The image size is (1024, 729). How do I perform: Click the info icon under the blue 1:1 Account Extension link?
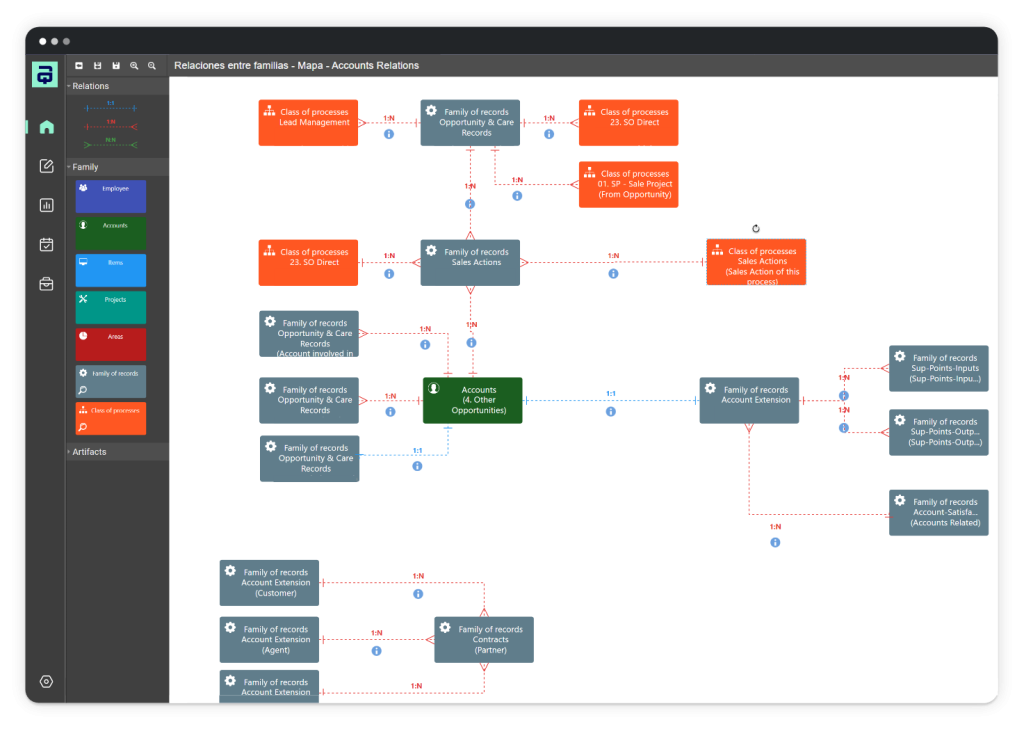[611, 411]
